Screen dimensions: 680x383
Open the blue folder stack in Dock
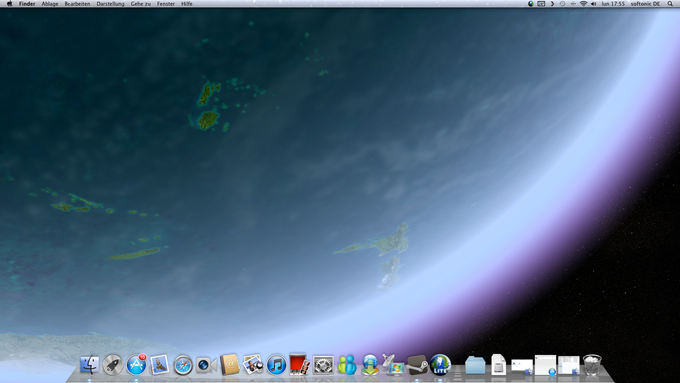475,365
